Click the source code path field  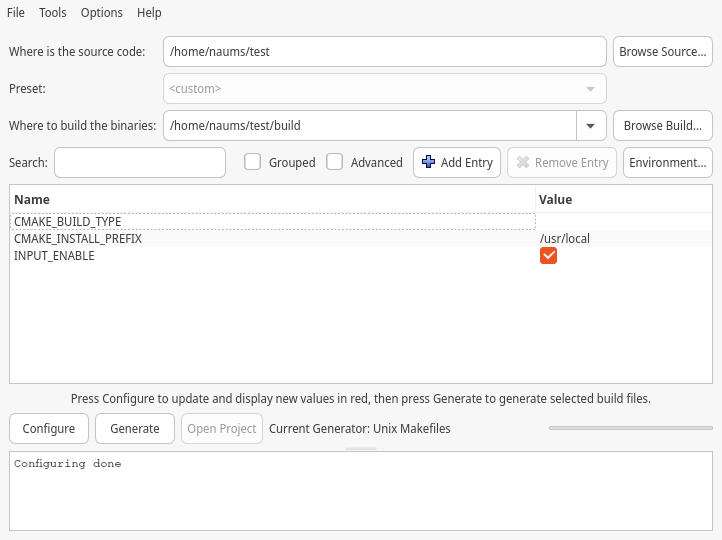point(384,52)
